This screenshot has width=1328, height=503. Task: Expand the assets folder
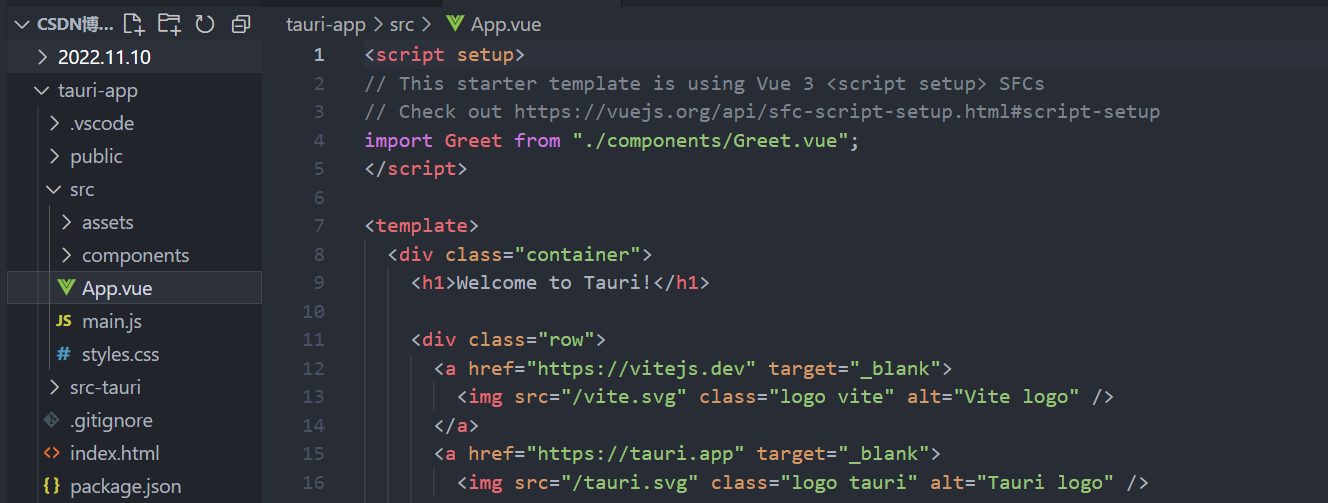66,222
